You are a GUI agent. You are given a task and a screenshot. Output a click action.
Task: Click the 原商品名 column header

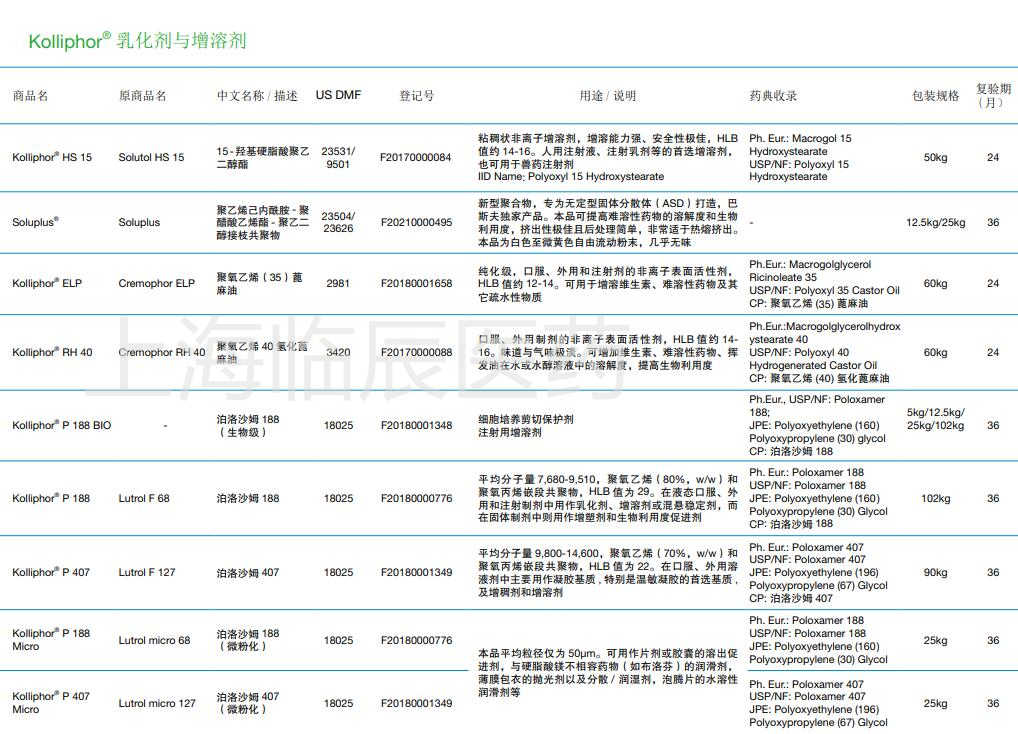[x=143, y=96]
